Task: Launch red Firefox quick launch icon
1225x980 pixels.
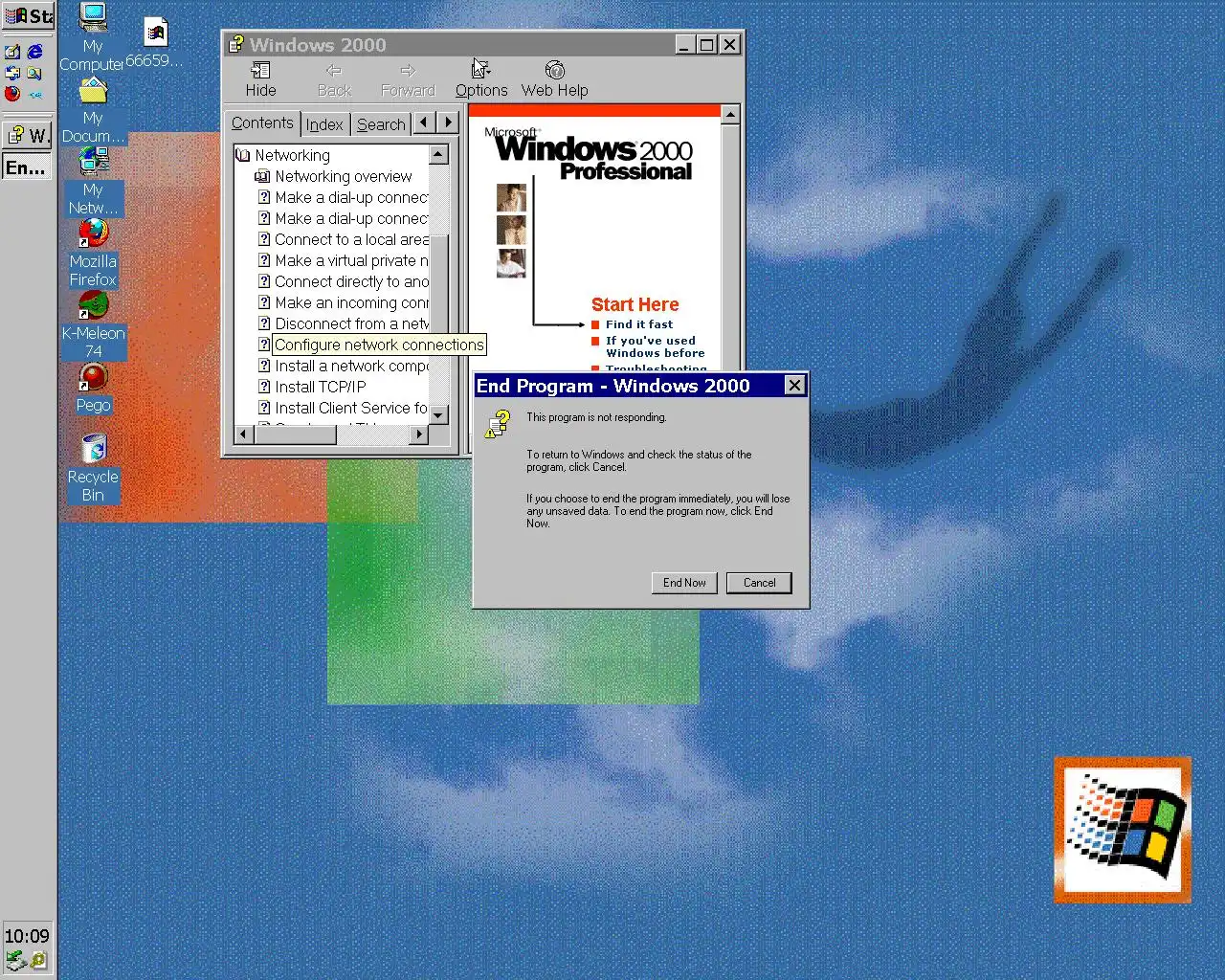Action: [12, 94]
